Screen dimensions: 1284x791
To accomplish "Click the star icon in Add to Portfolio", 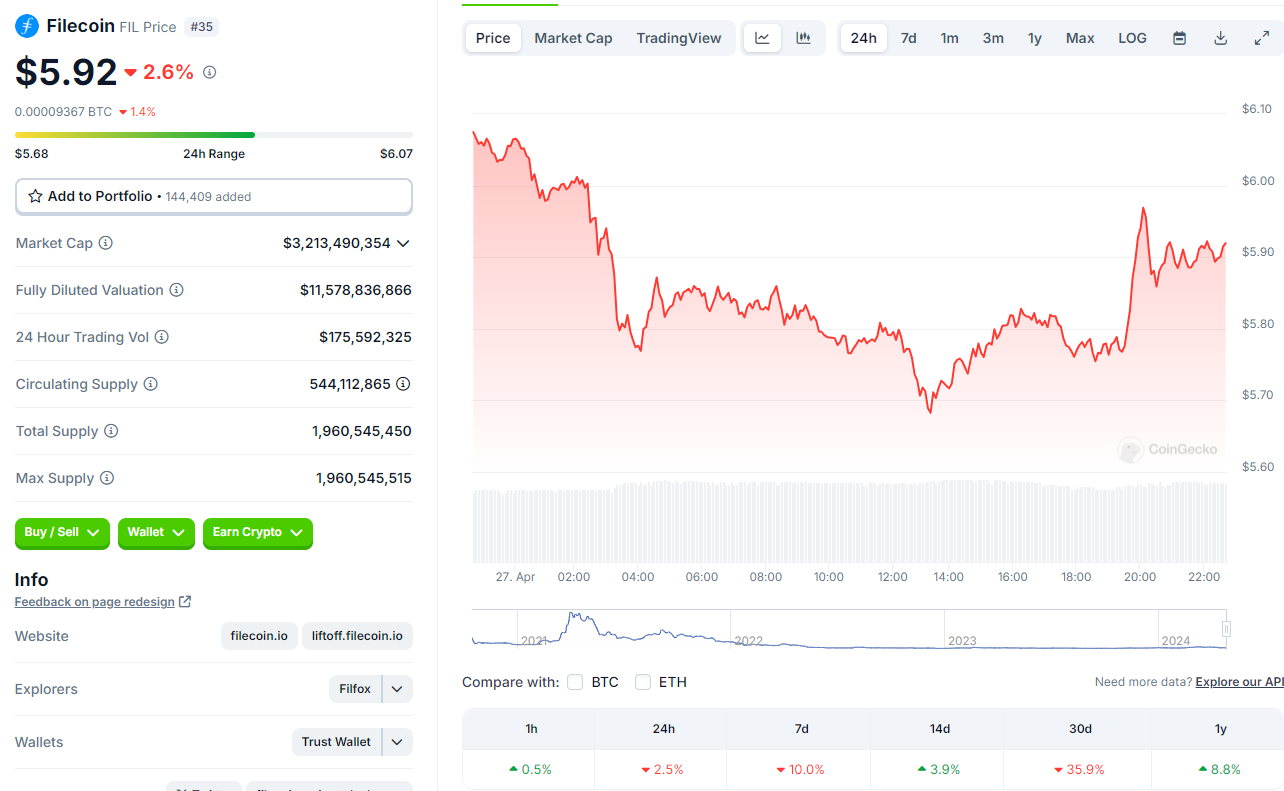I will [x=35, y=196].
